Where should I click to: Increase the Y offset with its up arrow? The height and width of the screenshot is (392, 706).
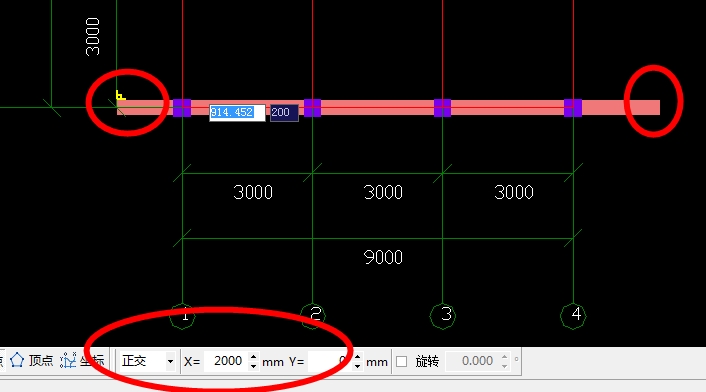pyautogui.click(x=358, y=356)
